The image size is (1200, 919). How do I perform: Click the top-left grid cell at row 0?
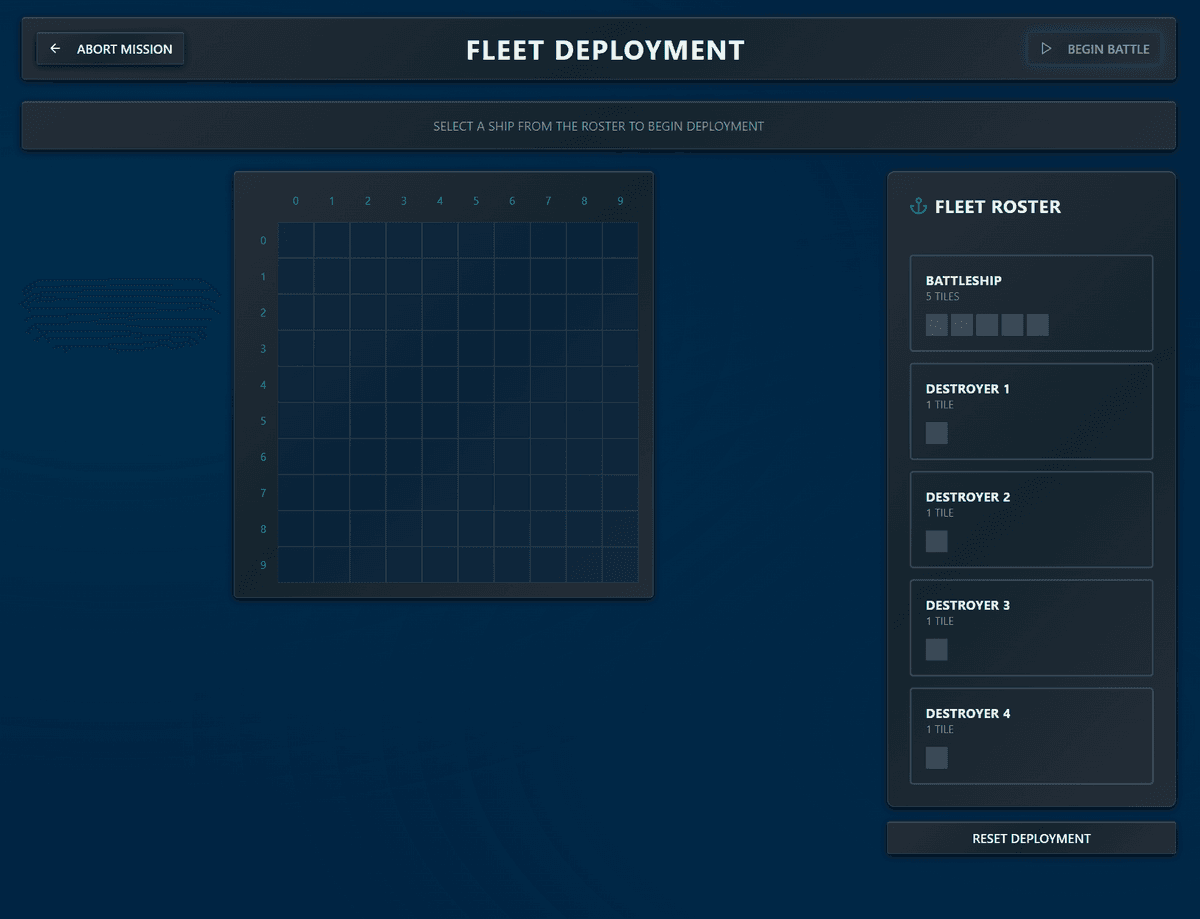tap(295, 240)
